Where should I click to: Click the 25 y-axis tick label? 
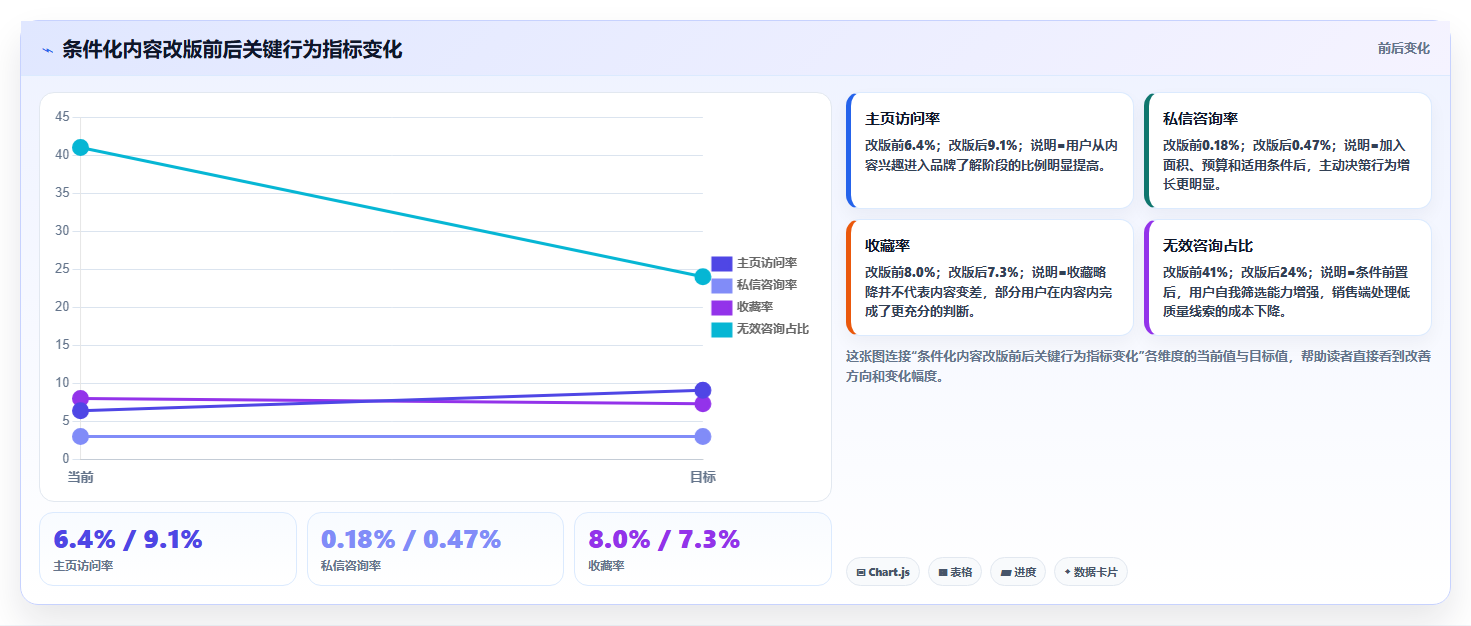click(x=62, y=269)
